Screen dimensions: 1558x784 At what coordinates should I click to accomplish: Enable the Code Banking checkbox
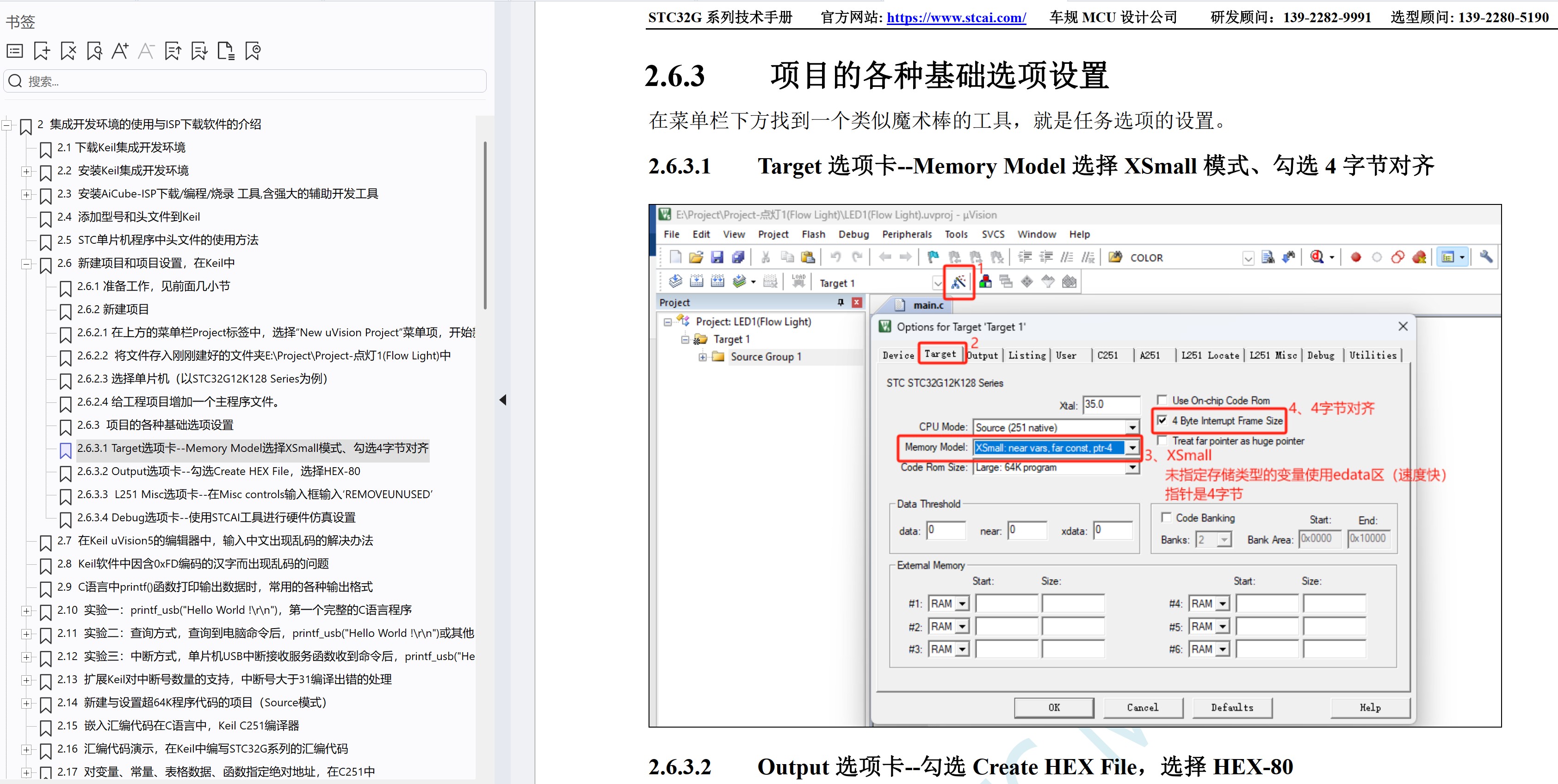tap(1166, 517)
